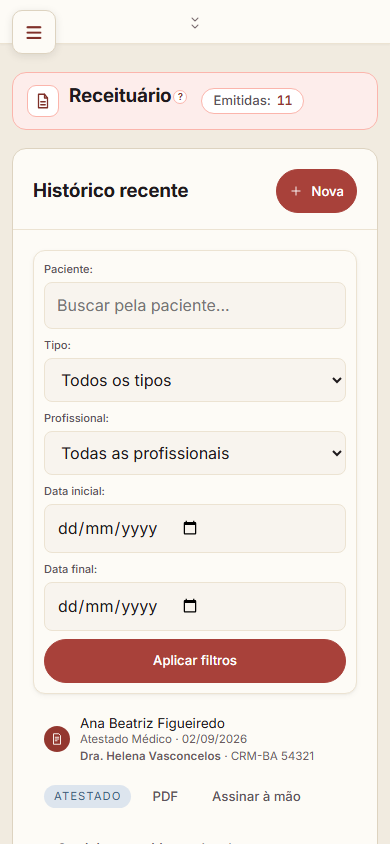Image resolution: width=390 pixels, height=844 pixels.
Task: Click the Data final date field
Action: tap(195, 607)
